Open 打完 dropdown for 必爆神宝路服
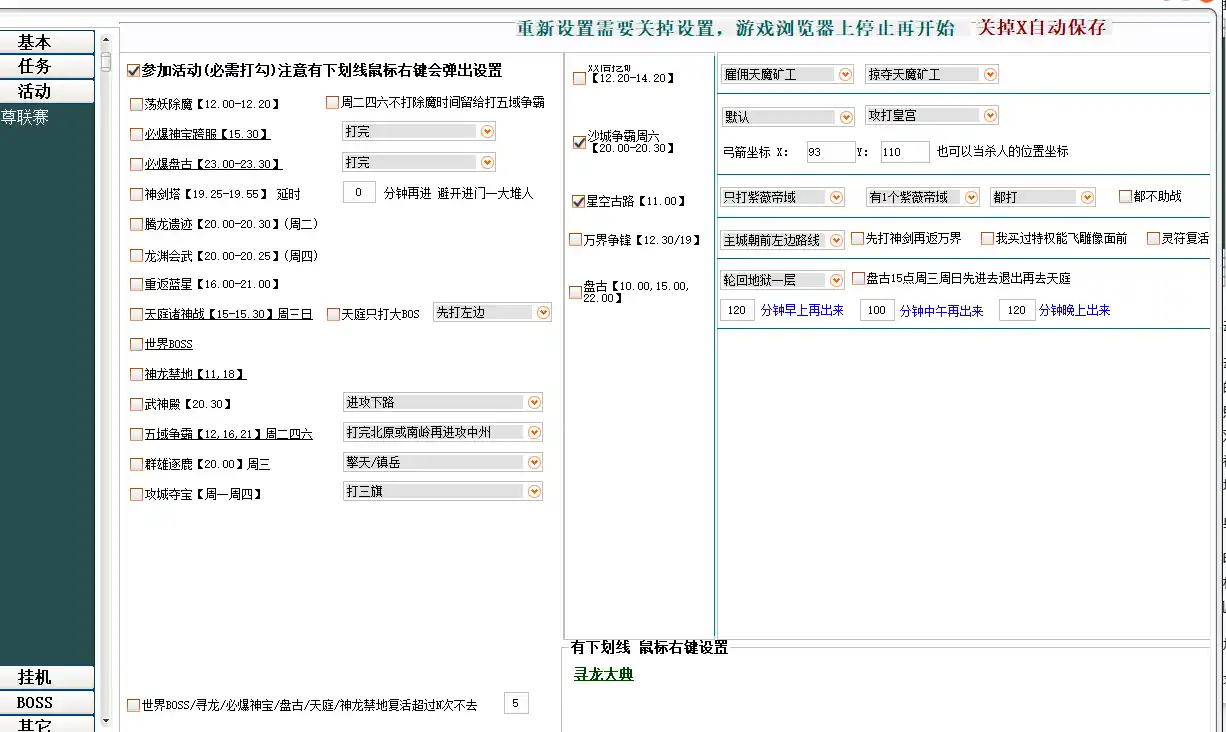This screenshot has width=1226, height=732. click(419, 131)
